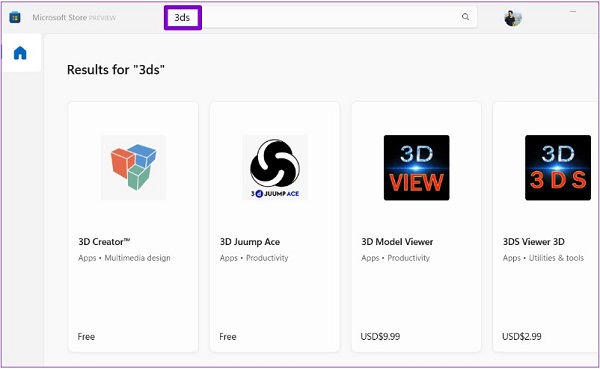600x369 pixels.
Task: Click the Free price on 3D Juump Ace
Action: tap(228, 336)
